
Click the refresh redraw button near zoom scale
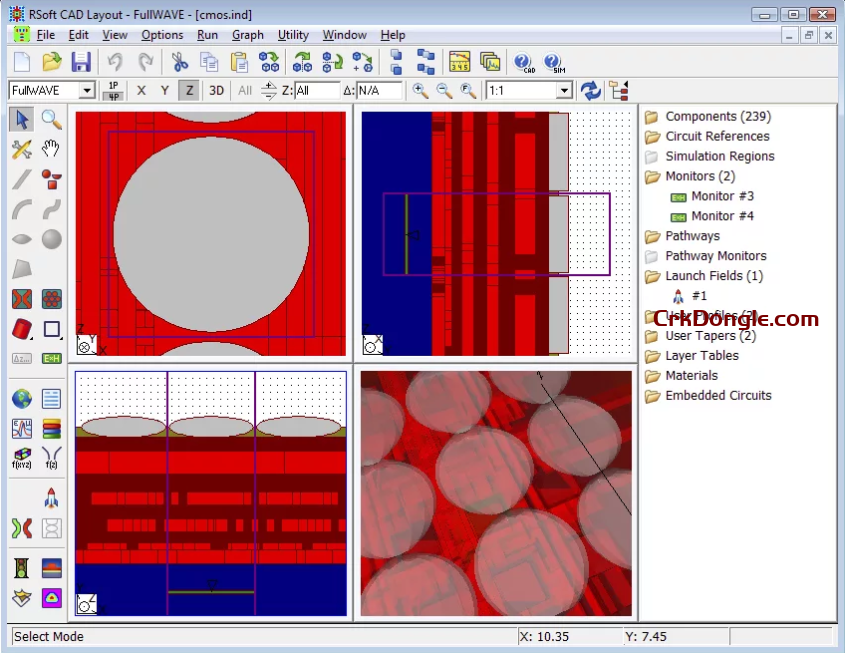(589, 90)
